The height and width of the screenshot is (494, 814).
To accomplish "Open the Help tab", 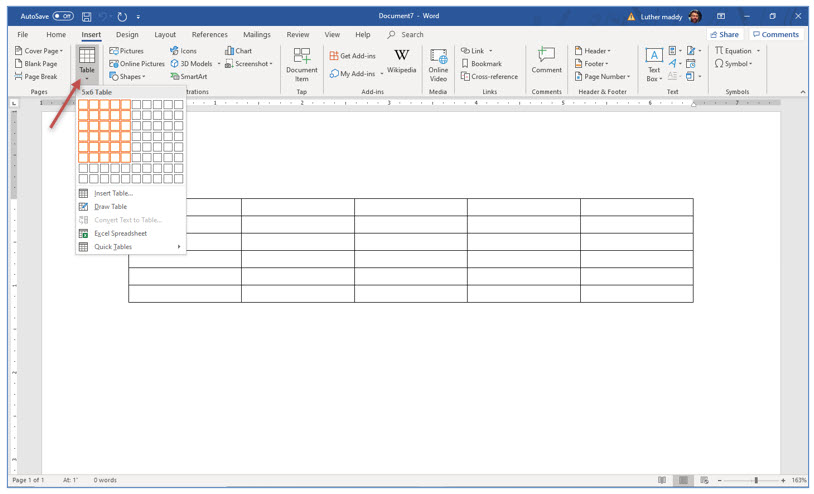I will point(363,34).
